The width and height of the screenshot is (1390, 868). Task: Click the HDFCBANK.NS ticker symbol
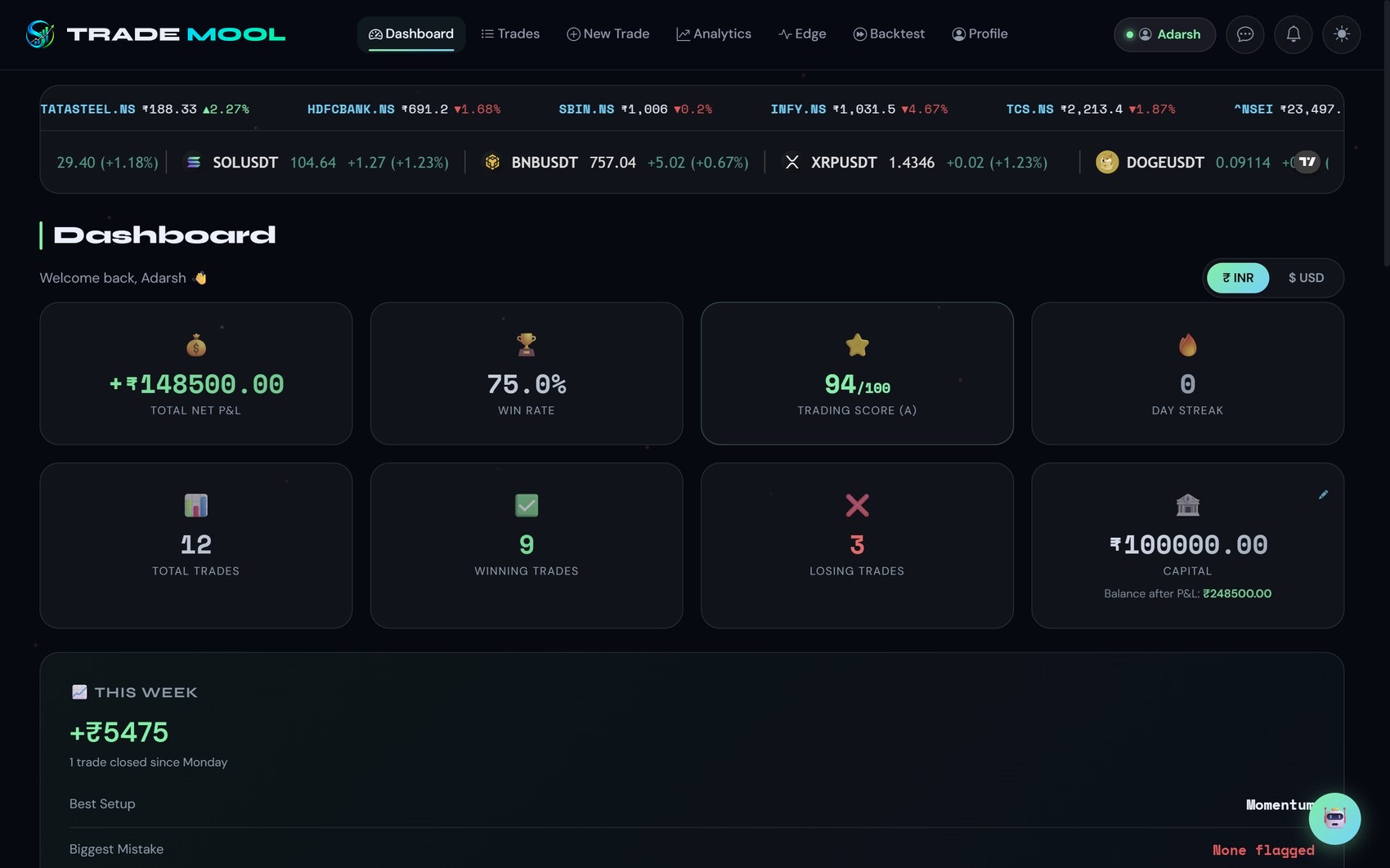click(351, 109)
